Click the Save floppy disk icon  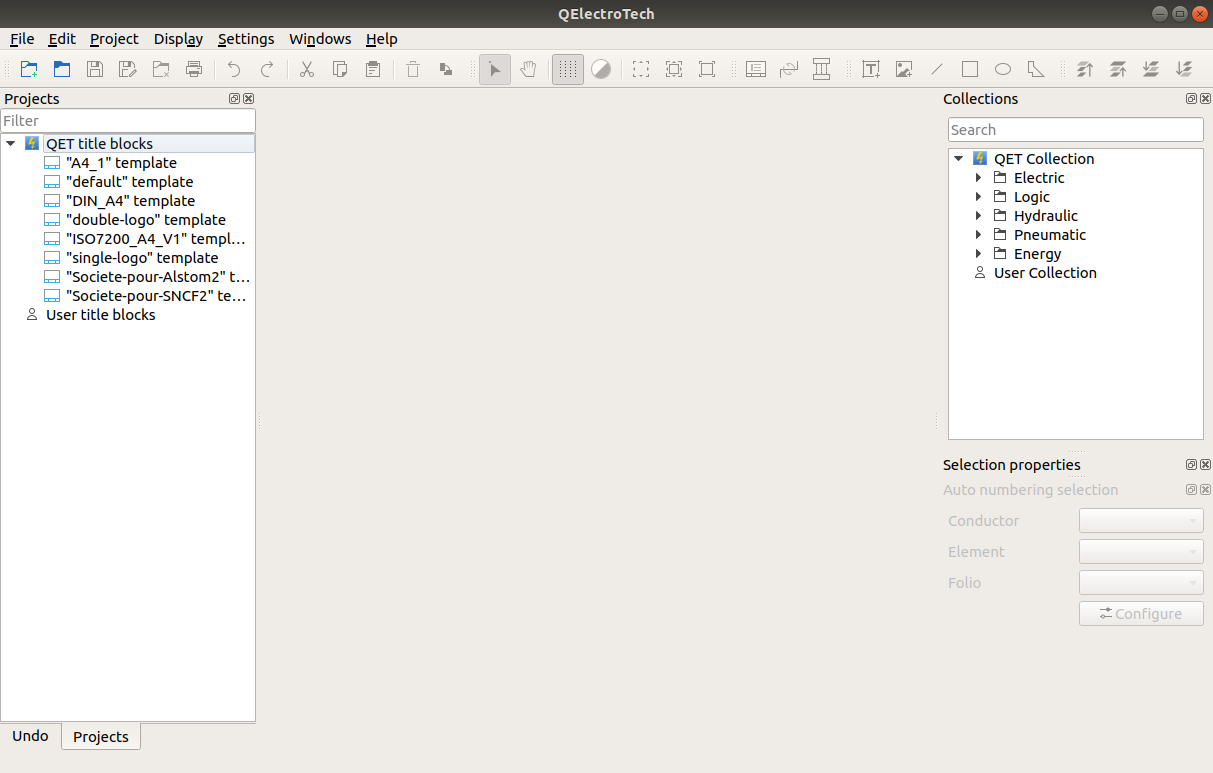tap(95, 69)
